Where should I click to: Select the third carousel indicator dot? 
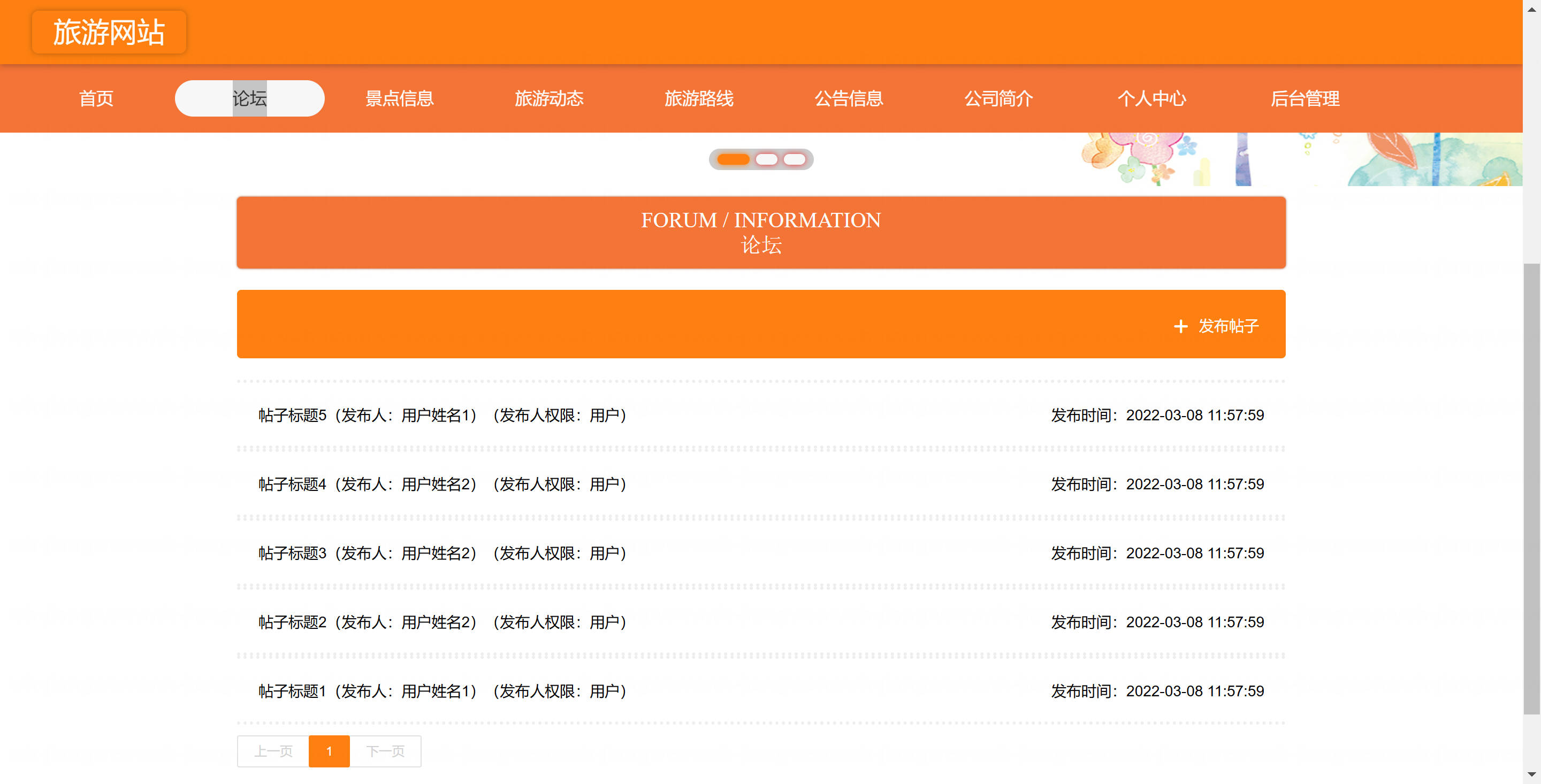(795, 159)
